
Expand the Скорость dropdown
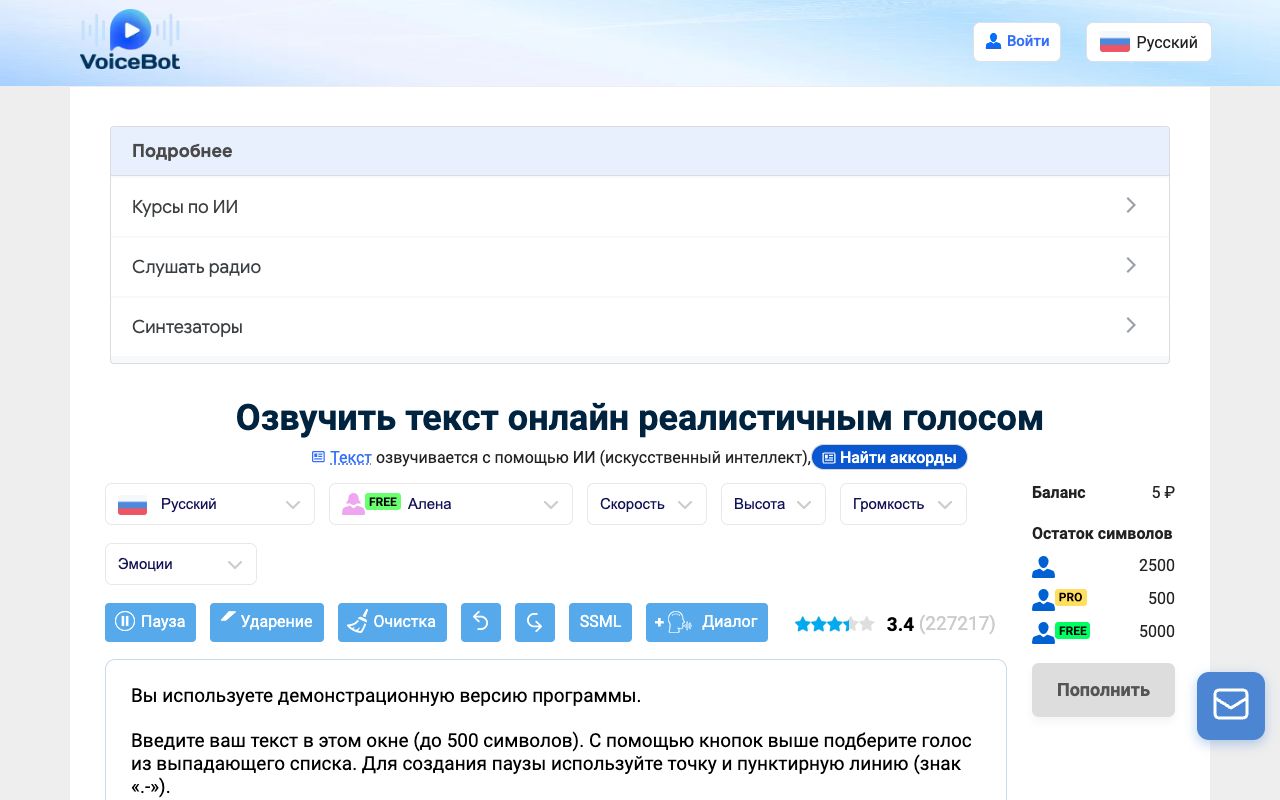point(647,504)
